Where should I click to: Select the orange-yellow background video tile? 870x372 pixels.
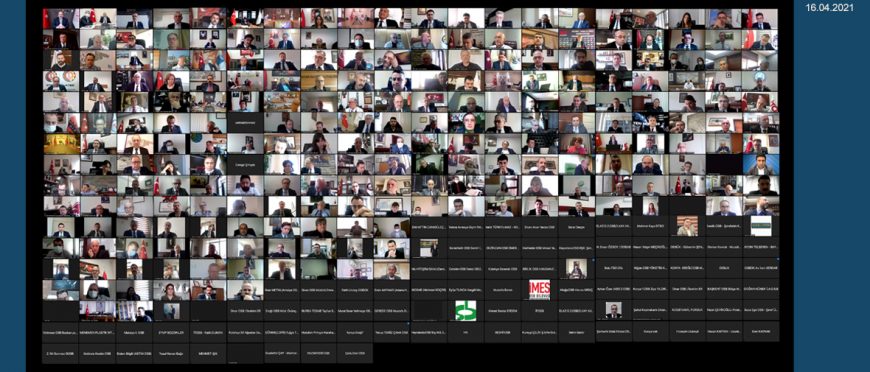pos(61,144)
